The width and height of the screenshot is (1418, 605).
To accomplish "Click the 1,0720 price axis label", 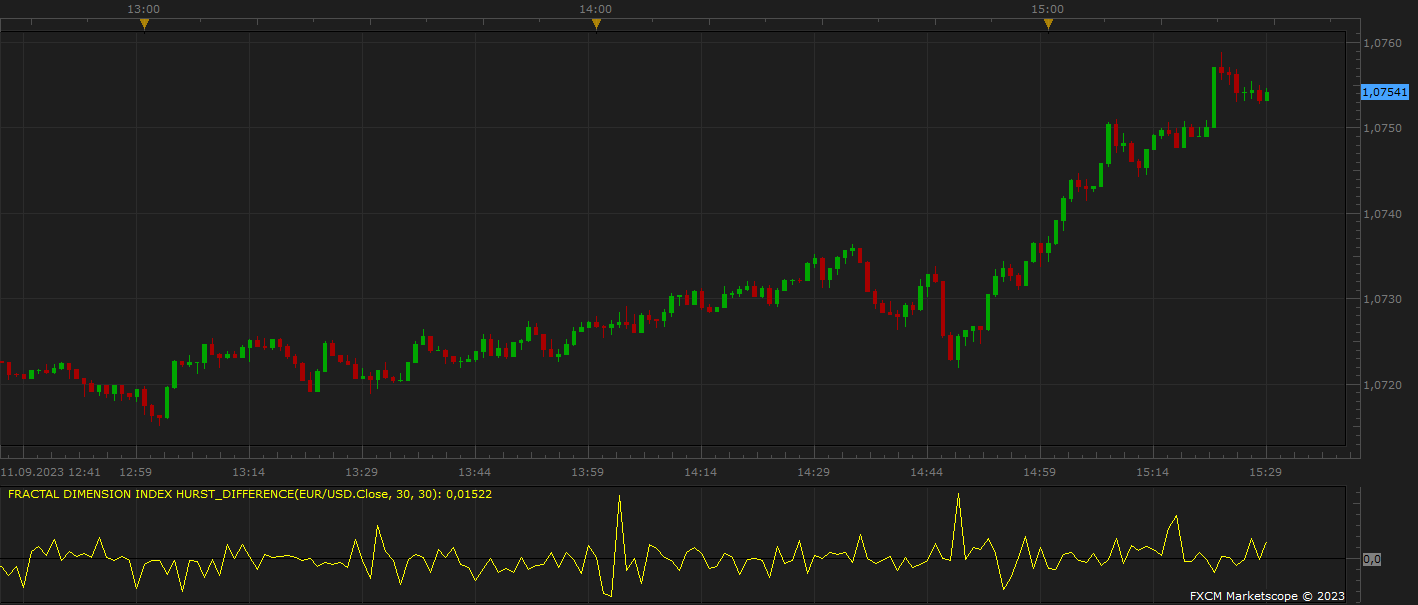I will click(x=1383, y=385).
